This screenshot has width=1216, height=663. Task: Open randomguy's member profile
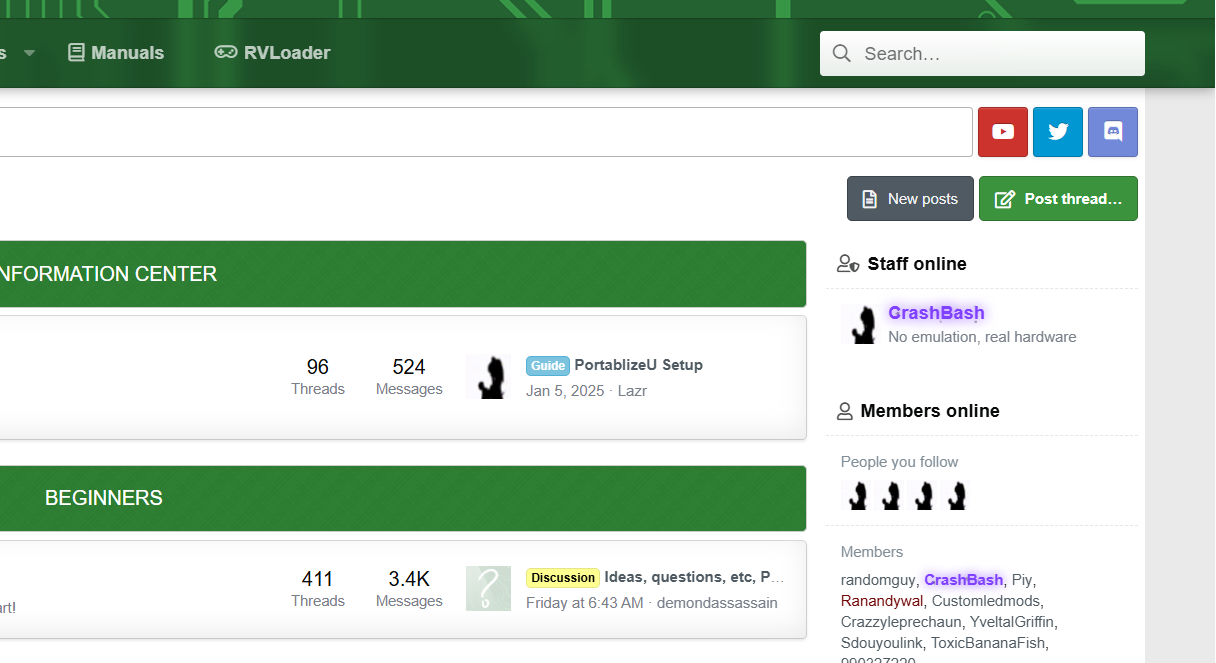point(878,580)
